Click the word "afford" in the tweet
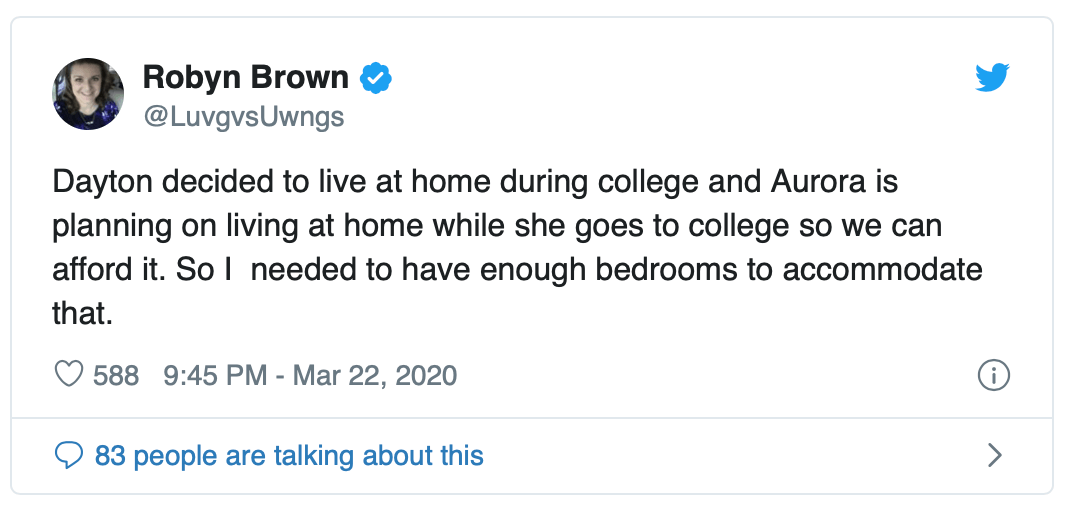 tap(90, 270)
